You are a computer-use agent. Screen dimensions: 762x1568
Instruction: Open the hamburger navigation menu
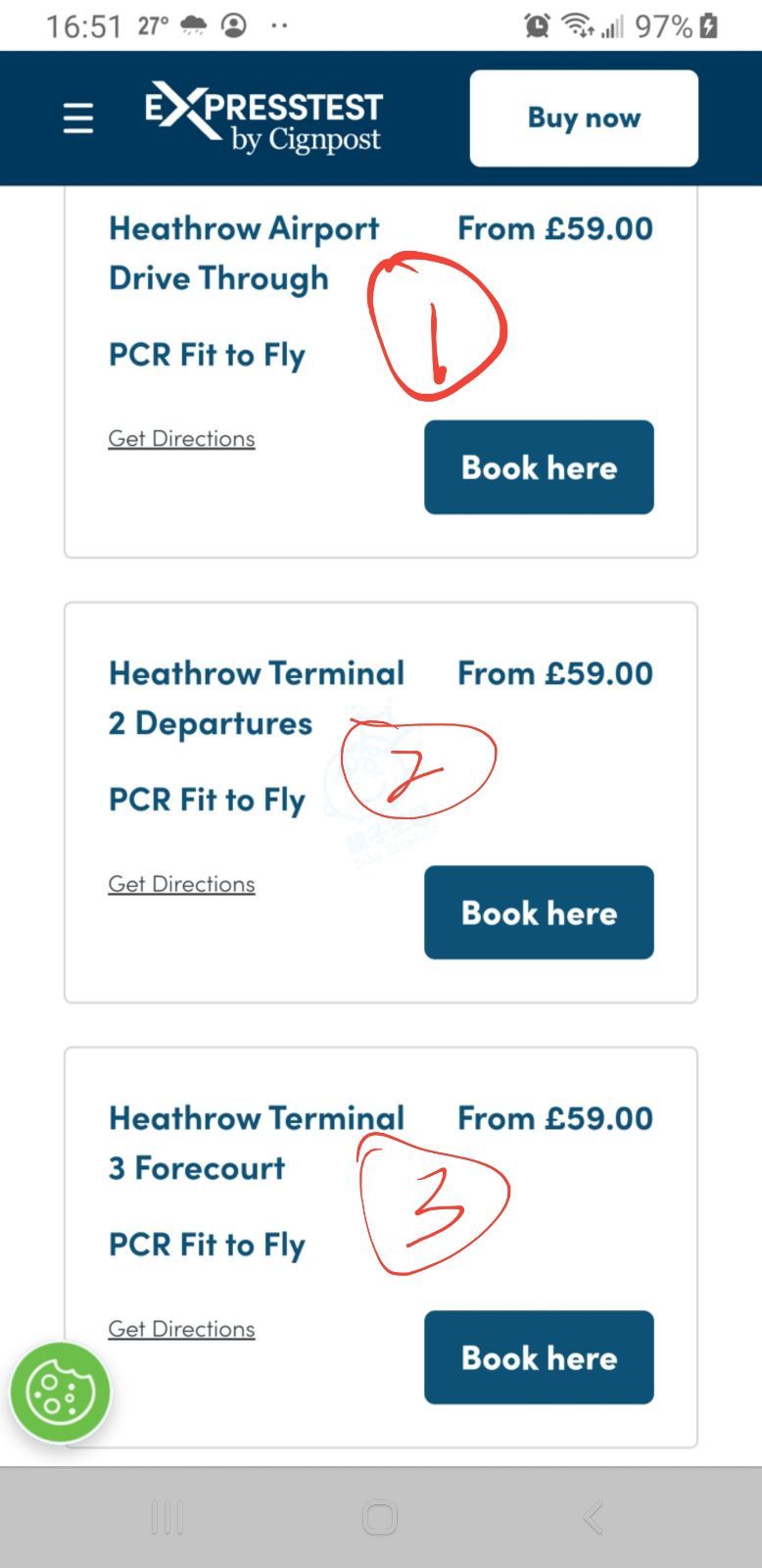coord(78,119)
